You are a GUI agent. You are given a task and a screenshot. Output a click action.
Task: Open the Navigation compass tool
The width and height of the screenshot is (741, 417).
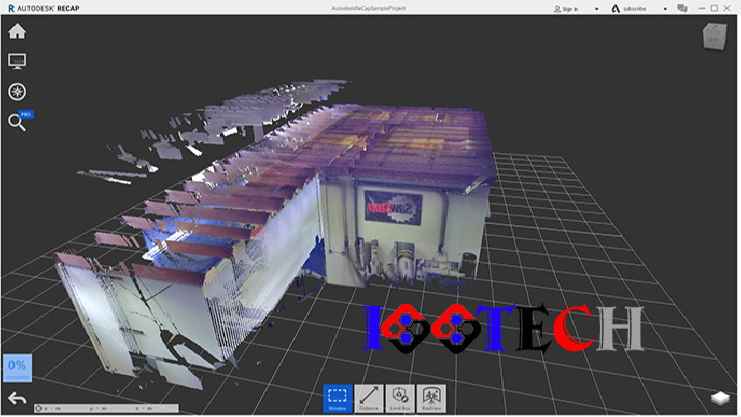tap(17, 91)
